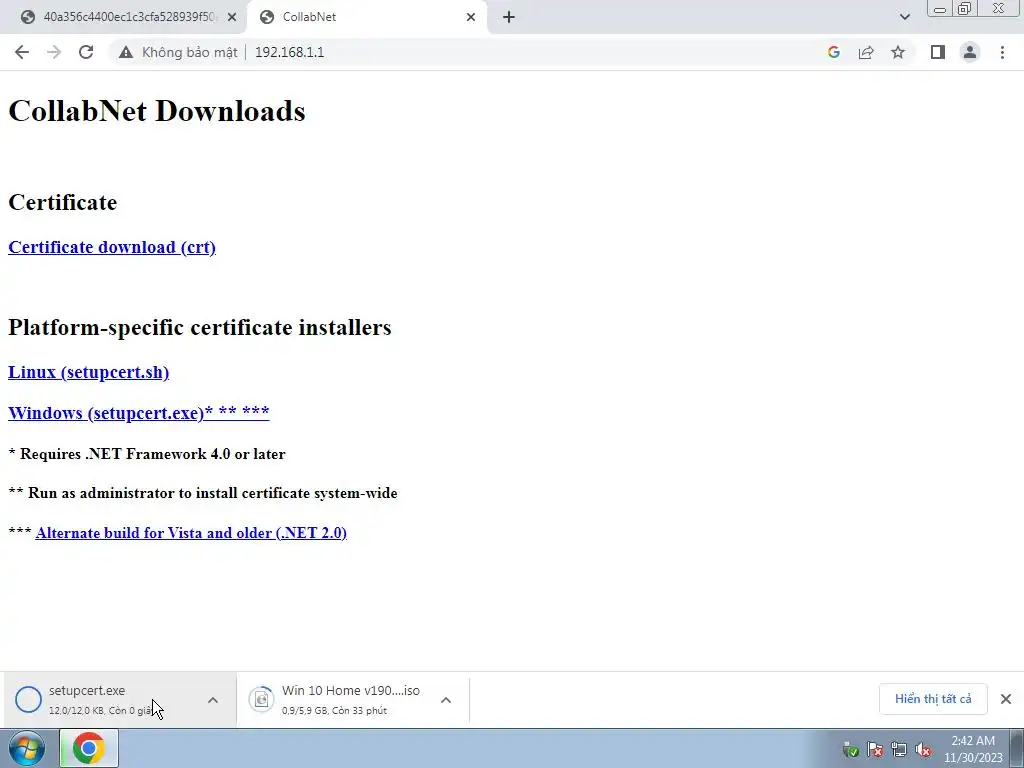
Task: Open the Windows Start menu
Action: coord(27,748)
